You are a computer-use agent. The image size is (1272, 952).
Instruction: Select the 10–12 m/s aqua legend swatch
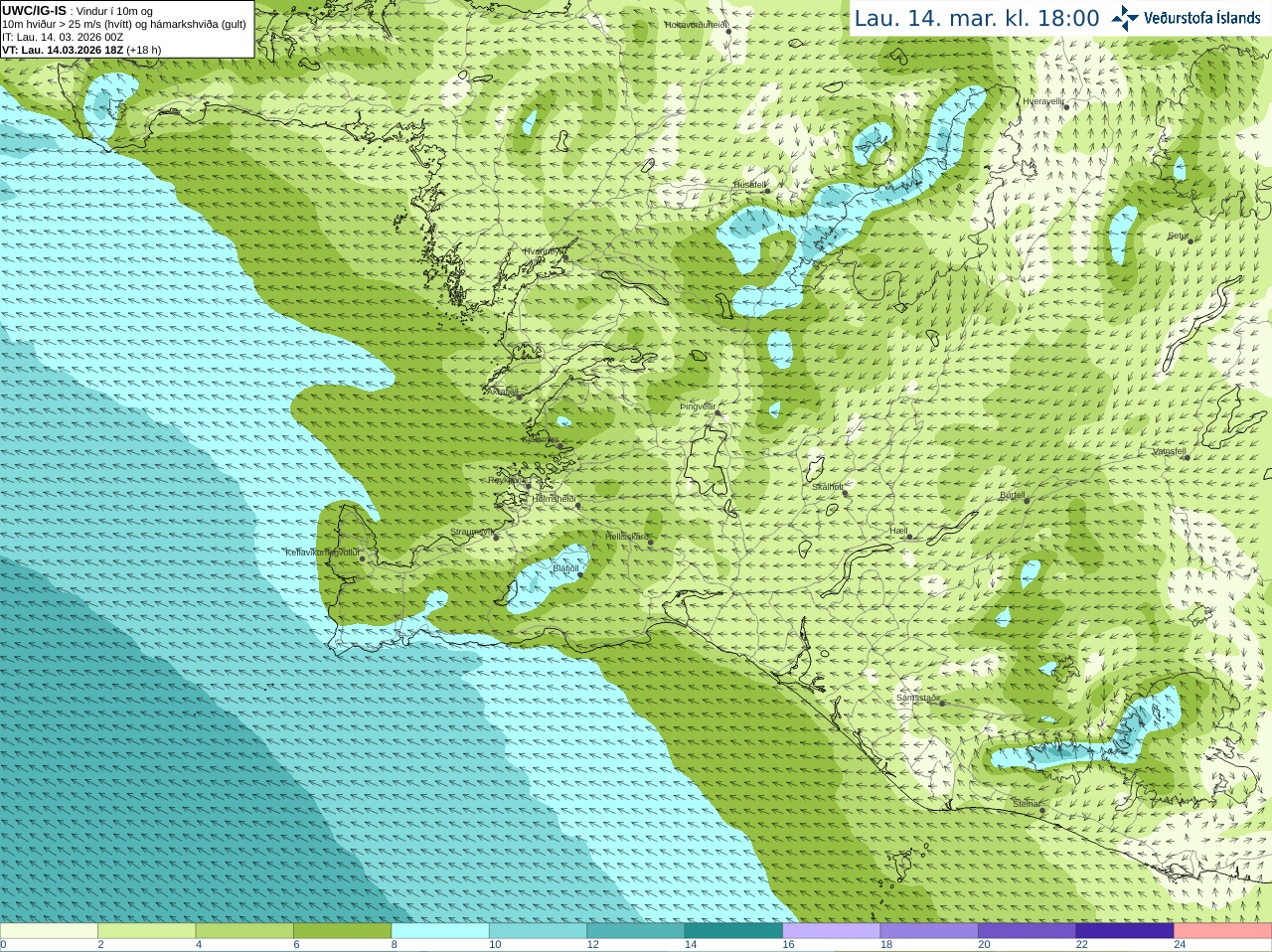539,931
